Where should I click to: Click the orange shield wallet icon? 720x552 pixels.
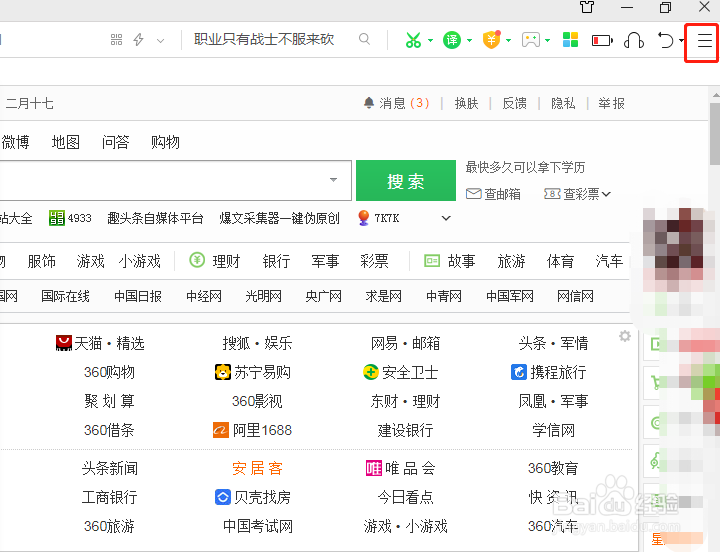491,40
